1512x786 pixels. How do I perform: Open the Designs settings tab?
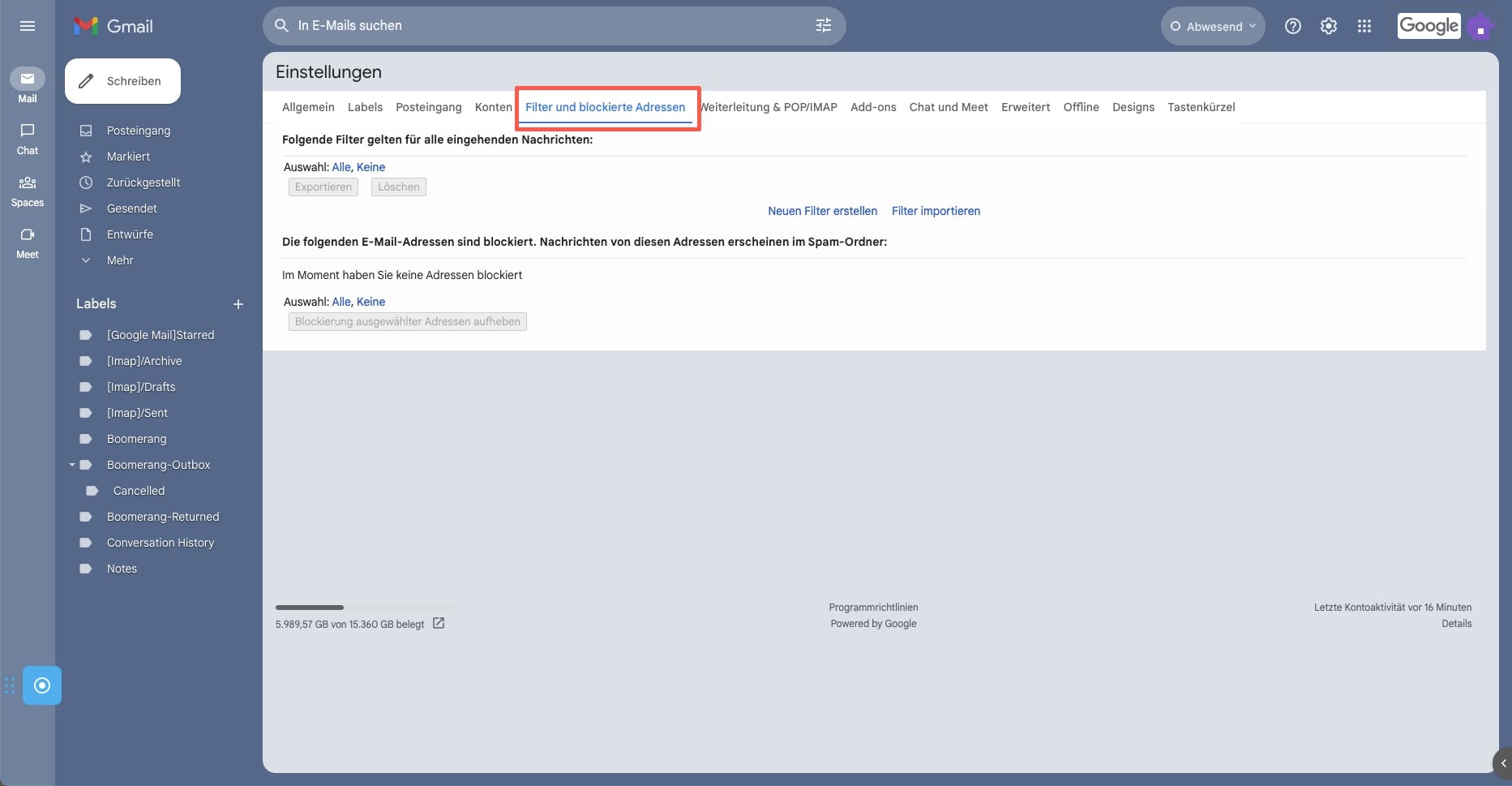(1133, 106)
